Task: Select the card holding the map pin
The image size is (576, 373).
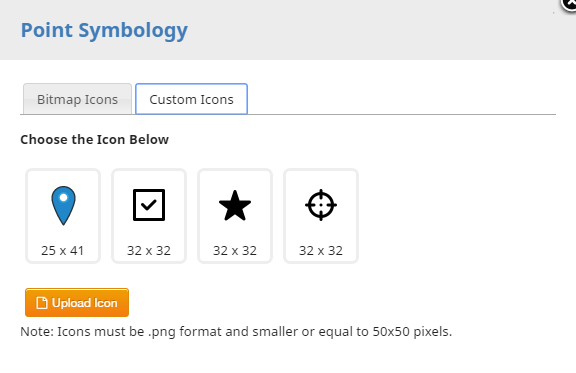Action: click(x=63, y=216)
